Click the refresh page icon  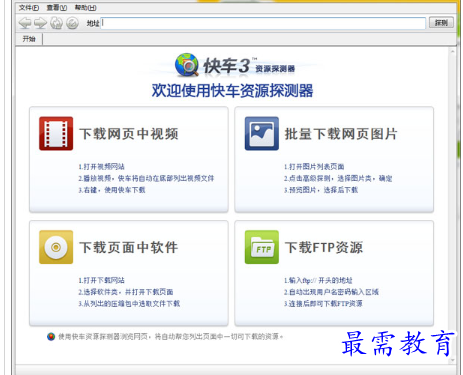point(56,23)
